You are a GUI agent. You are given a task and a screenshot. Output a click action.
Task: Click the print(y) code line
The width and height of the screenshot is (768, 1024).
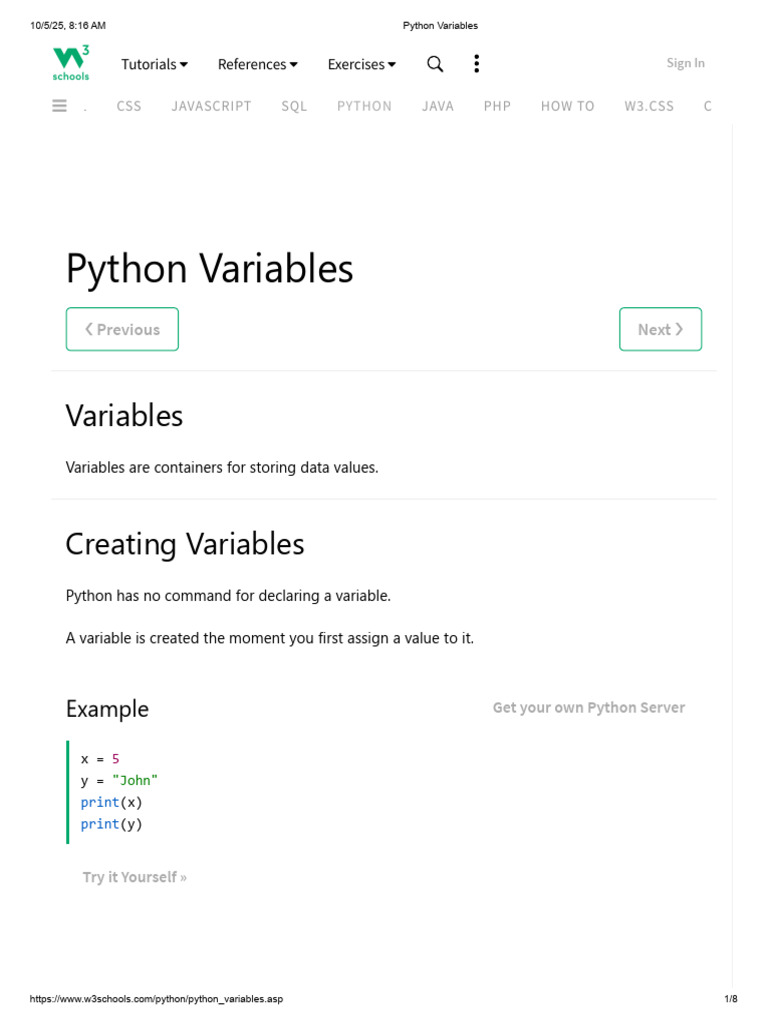111,824
